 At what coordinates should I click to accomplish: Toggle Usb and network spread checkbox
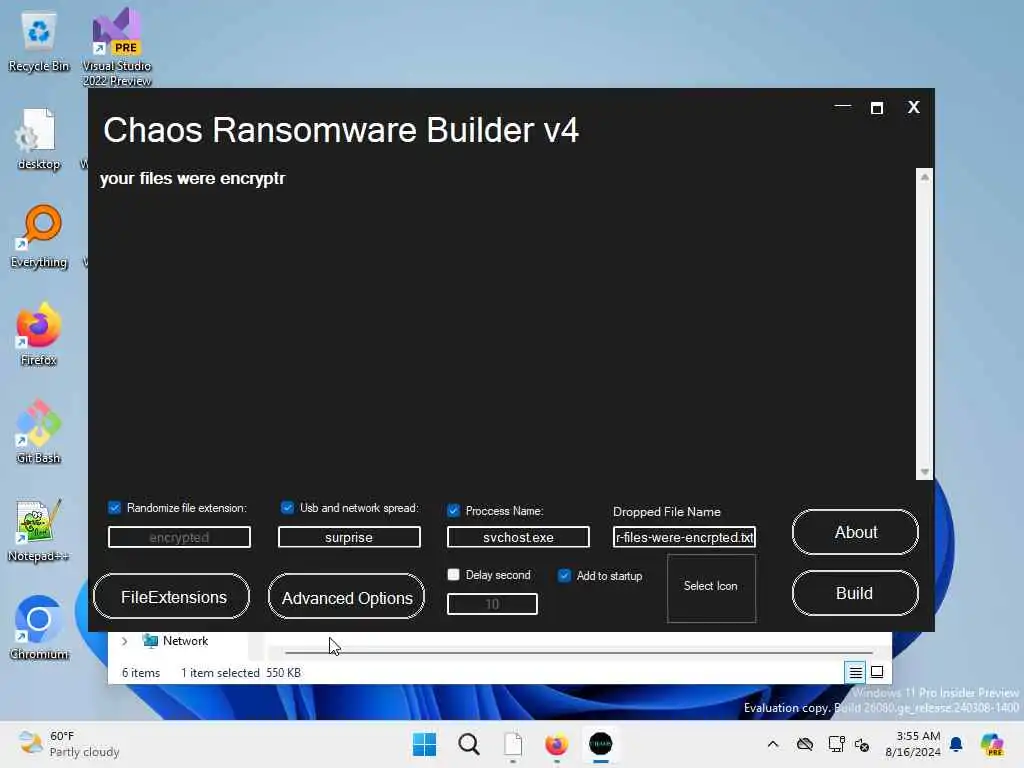coord(287,507)
